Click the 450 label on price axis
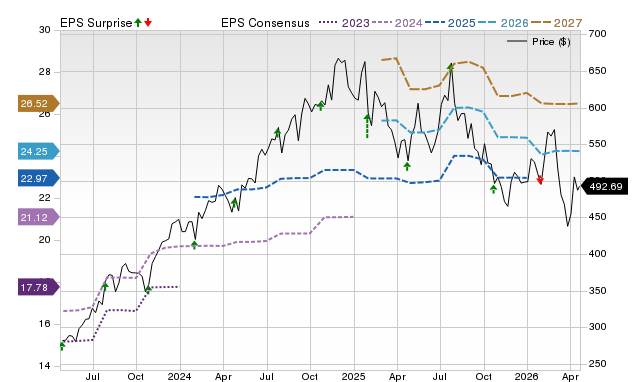Image resolution: width=640 pixels, height=382 pixels. [597, 217]
